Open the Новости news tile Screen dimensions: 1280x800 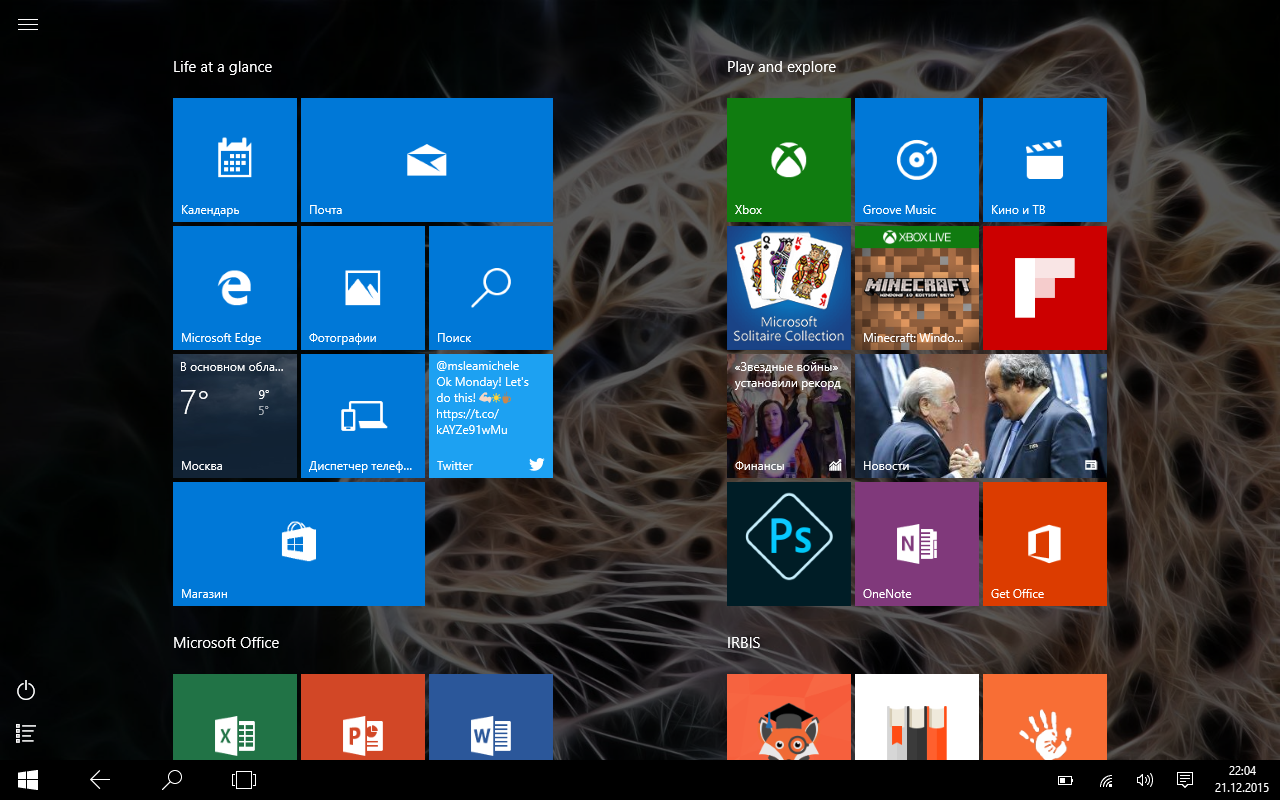click(981, 415)
